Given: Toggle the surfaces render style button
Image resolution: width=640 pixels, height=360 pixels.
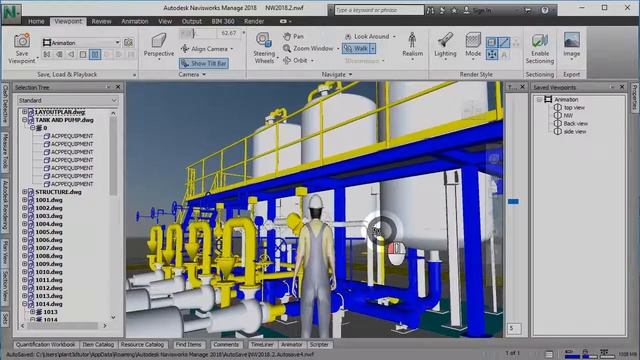Looking at the screenshot, I should tap(492, 42).
